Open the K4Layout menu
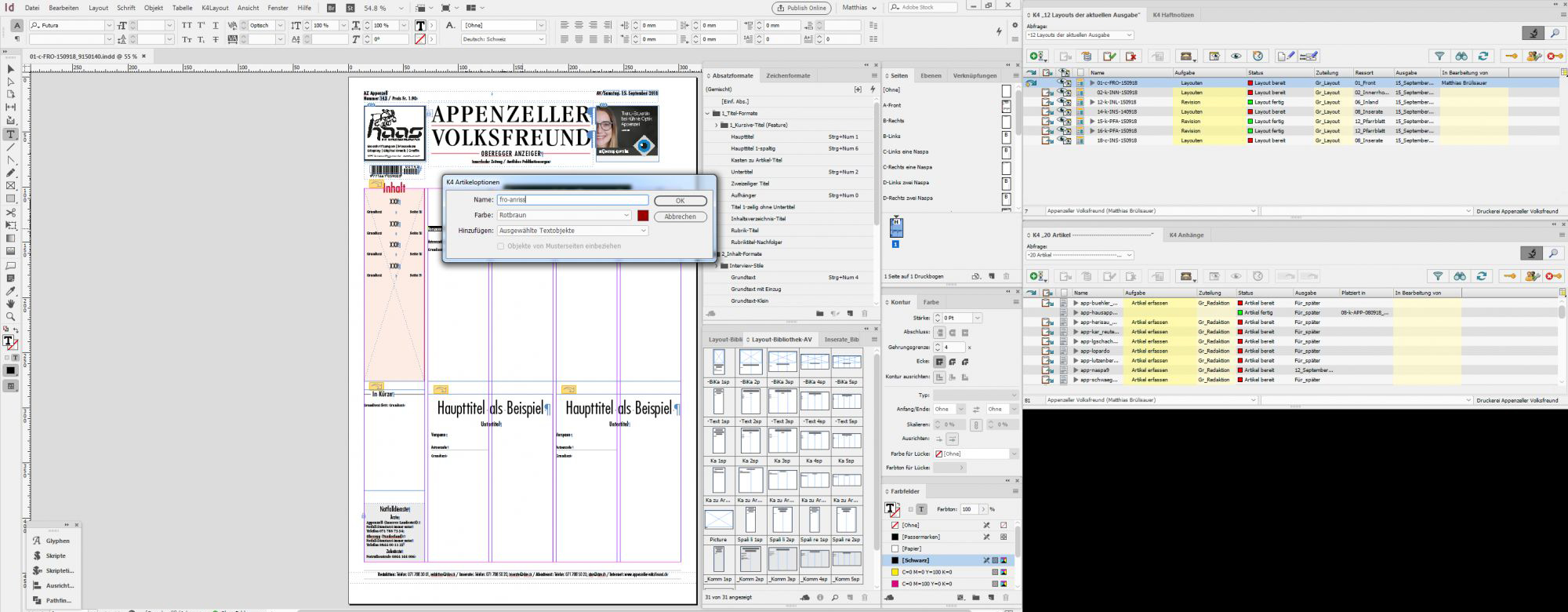1568x612 pixels. [215, 8]
